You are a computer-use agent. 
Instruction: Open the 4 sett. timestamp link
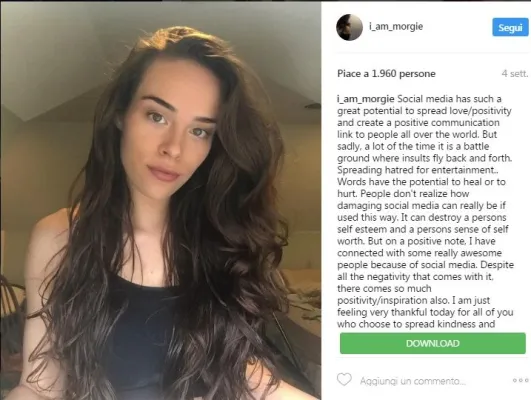click(x=514, y=73)
